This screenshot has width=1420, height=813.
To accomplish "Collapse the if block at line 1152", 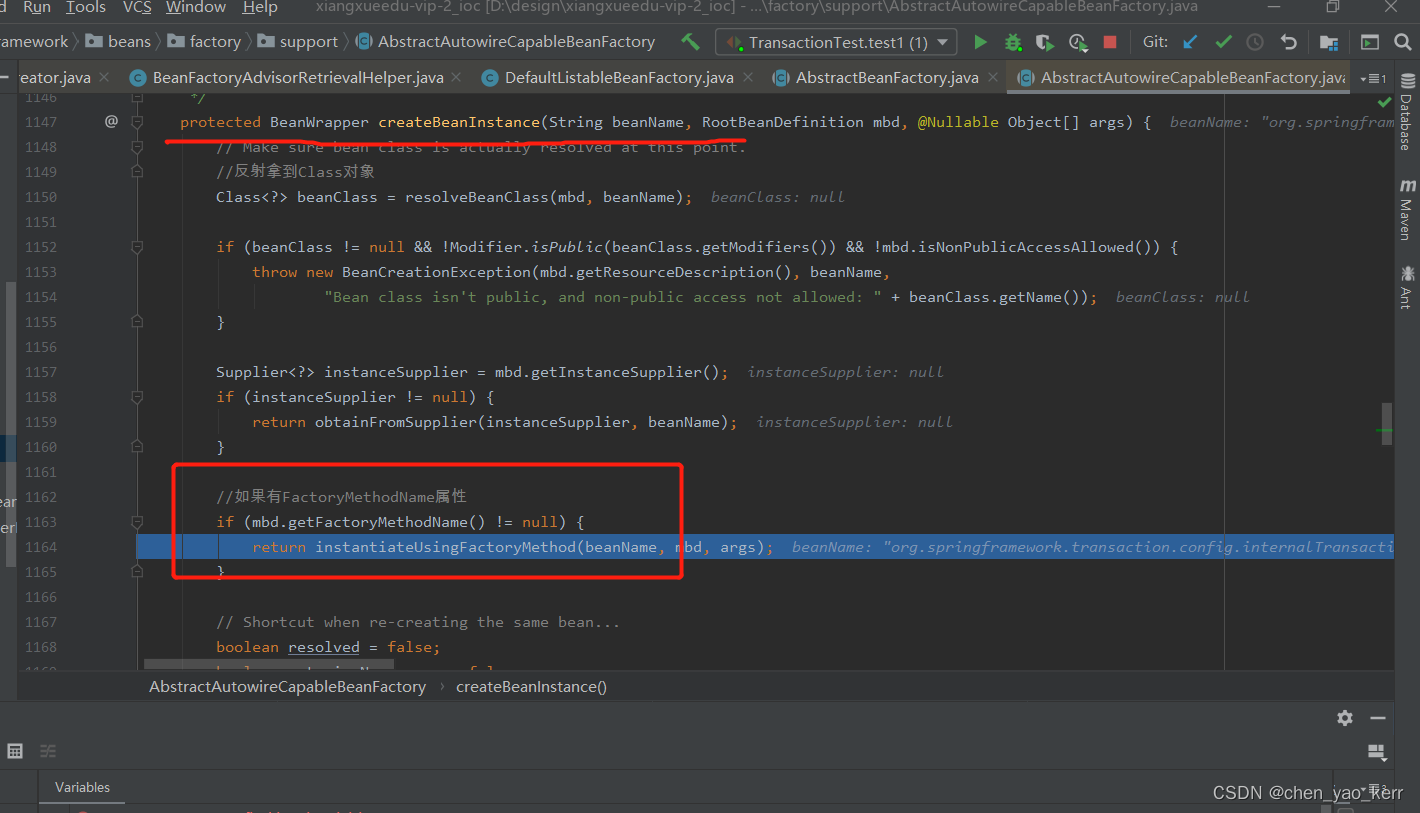I will [137, 247].
